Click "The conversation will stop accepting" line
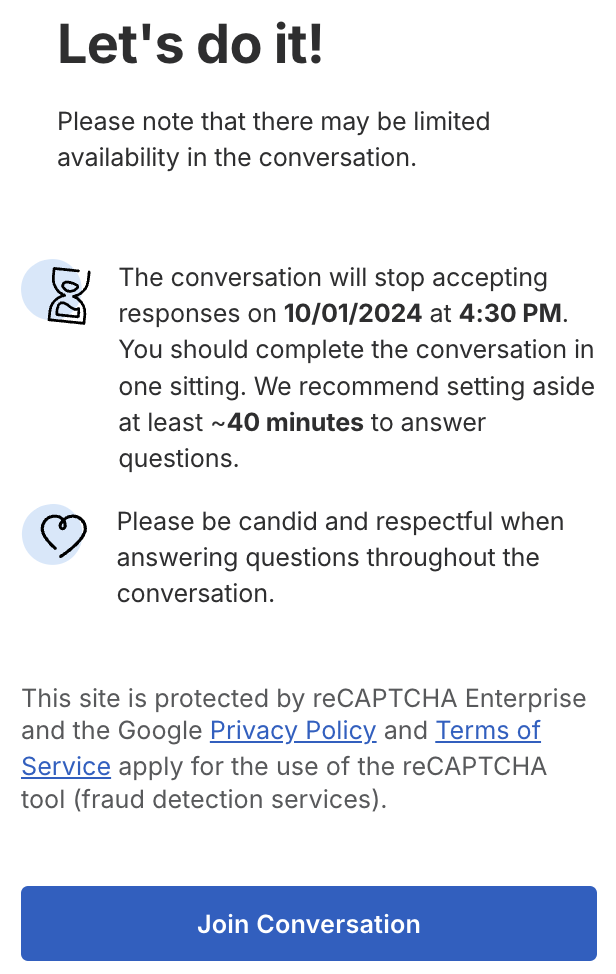Screen dimensions: 616x974 pyautogui.click(x=333, y=278)
